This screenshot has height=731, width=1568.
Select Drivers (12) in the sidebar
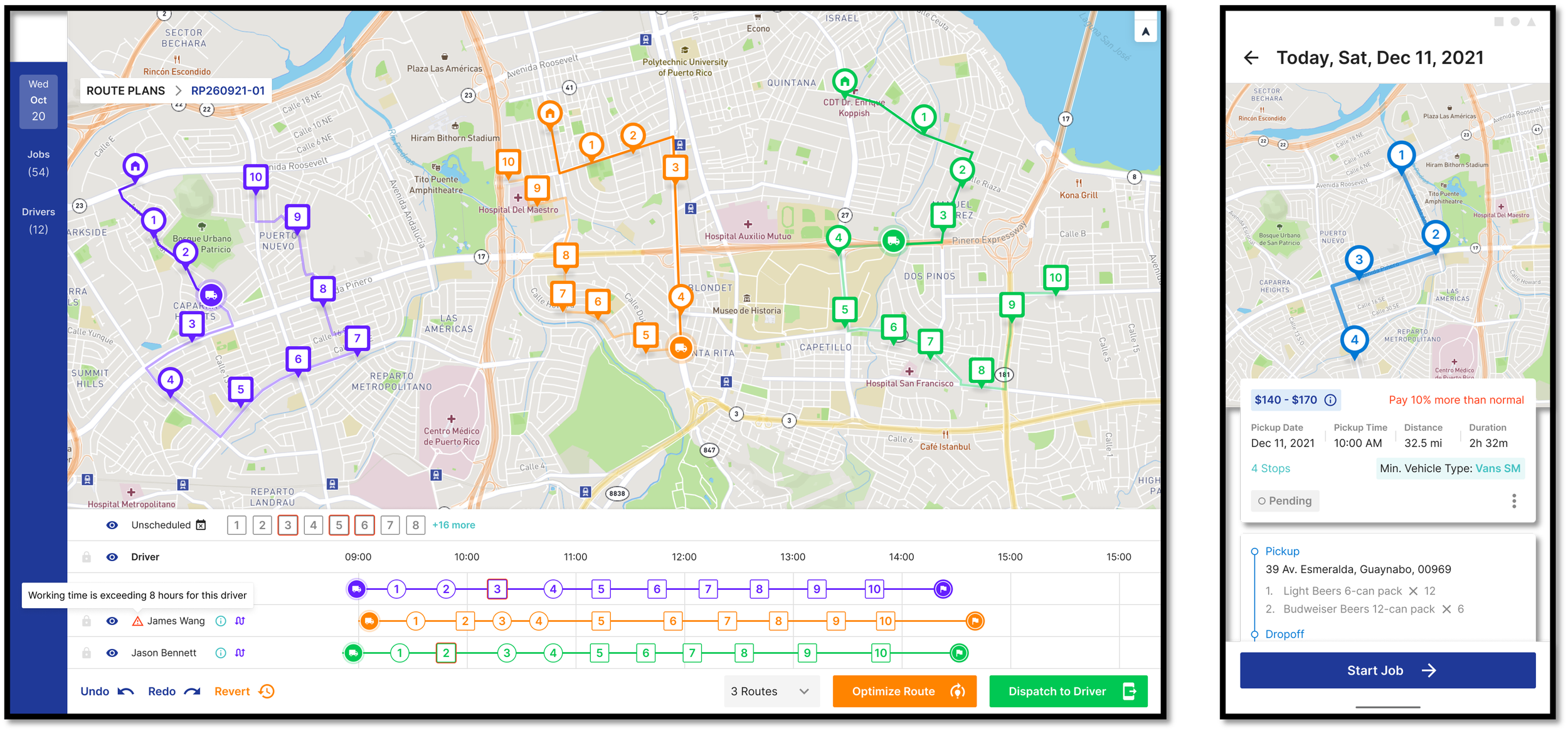38,220
